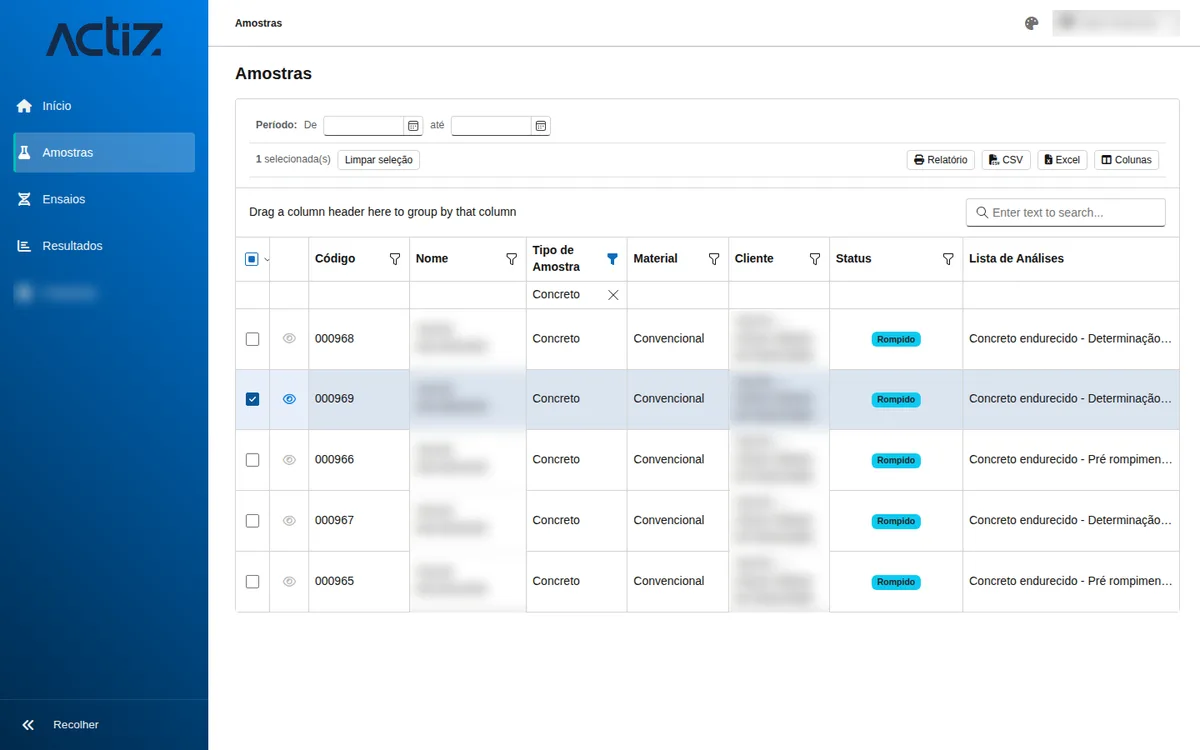Expand the selection mode dropdown arrow

click(x=266, y=260)
